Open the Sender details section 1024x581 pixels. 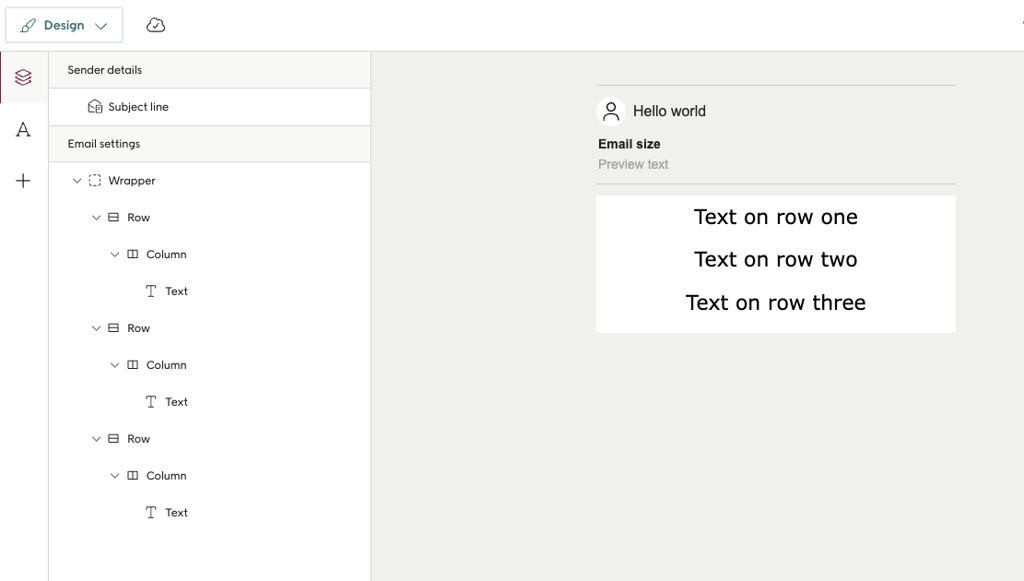(x=104, y=69)
